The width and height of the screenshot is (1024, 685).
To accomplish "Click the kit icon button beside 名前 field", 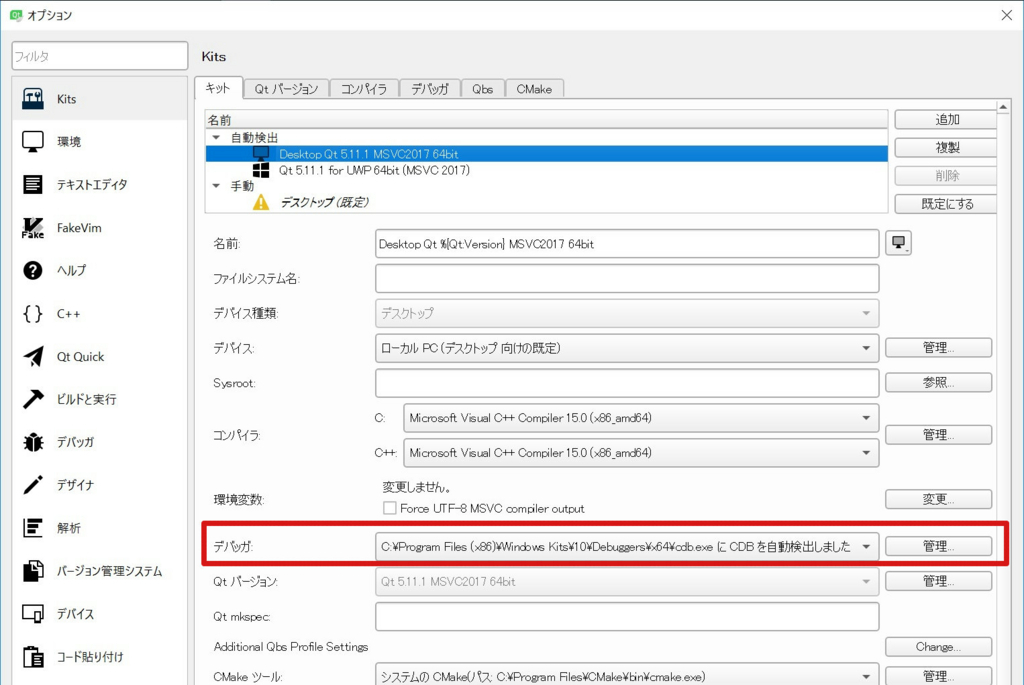I will 899,243.
